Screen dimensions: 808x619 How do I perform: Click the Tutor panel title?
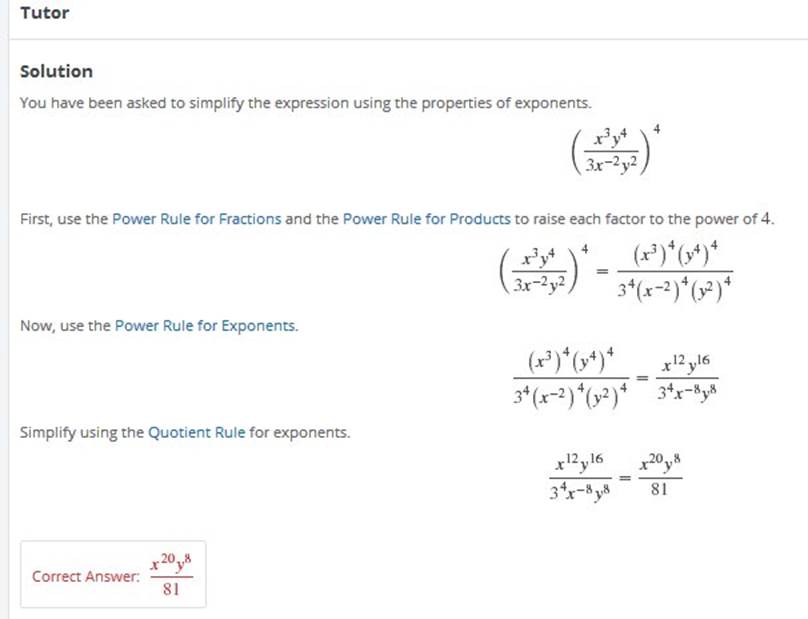[x=44, y=13]
